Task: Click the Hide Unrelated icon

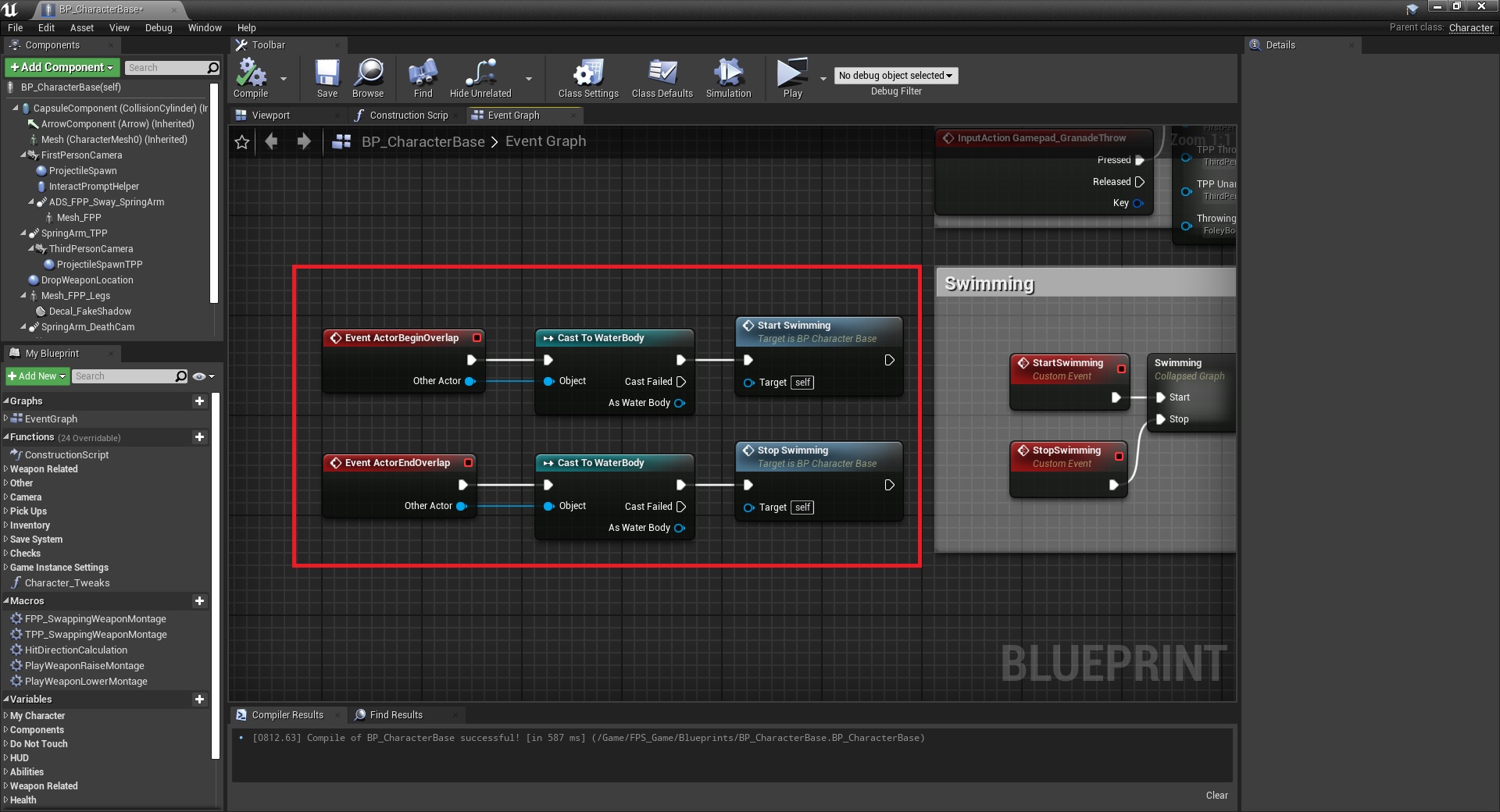Action: pos(480,73)
